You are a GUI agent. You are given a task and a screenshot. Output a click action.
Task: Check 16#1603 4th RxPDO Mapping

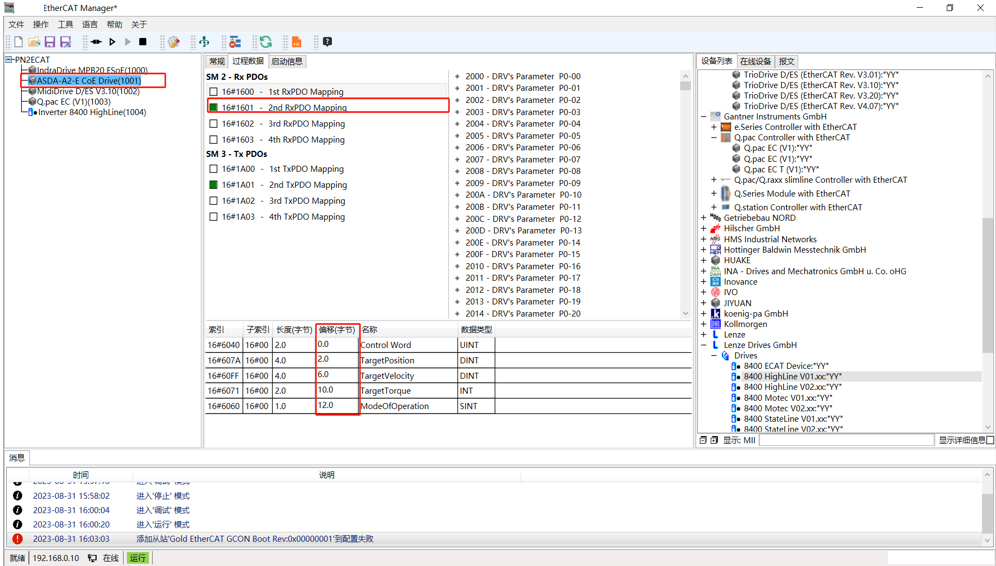[213, 140]
